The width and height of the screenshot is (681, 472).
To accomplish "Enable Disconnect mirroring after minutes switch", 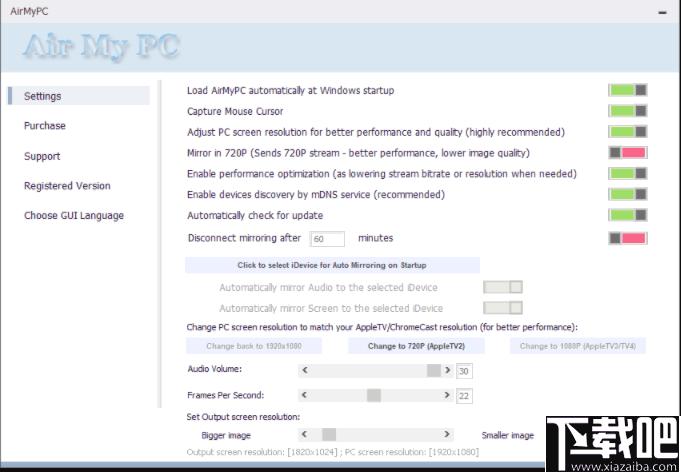I will click(628, 238).
